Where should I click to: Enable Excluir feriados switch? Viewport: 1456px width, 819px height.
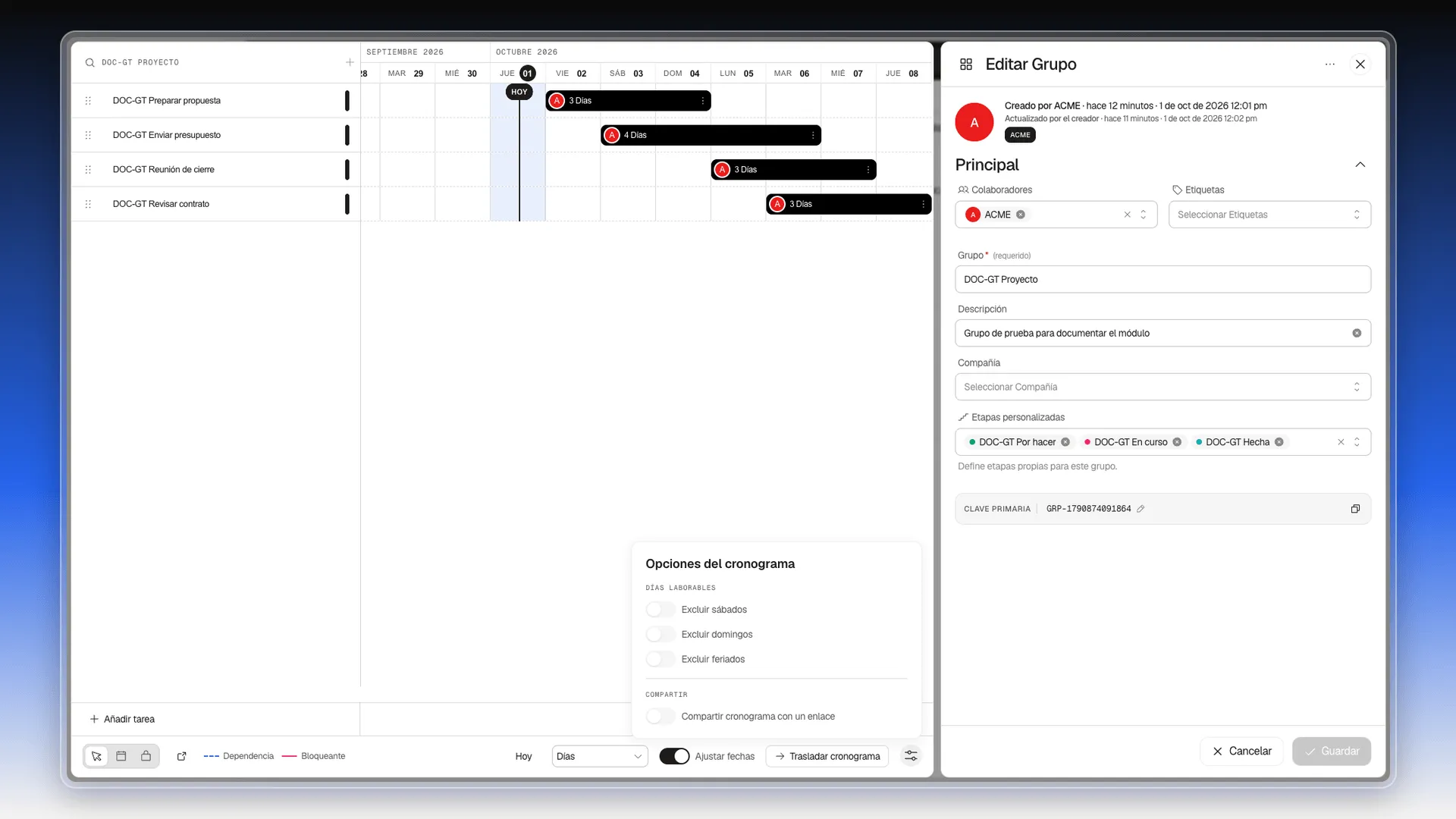coord(661,660)
